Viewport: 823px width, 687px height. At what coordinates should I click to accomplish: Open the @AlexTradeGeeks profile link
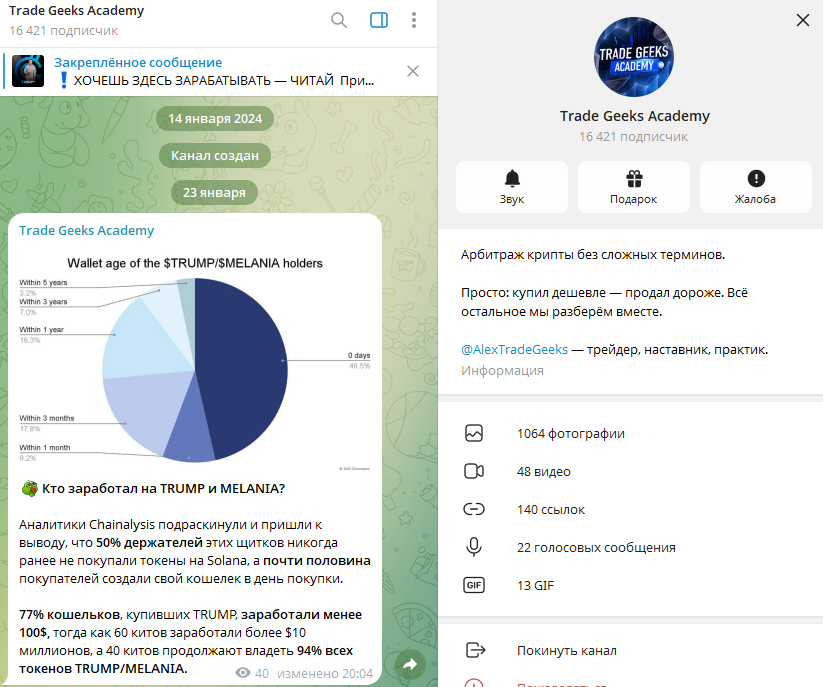[x=514, y=350]
